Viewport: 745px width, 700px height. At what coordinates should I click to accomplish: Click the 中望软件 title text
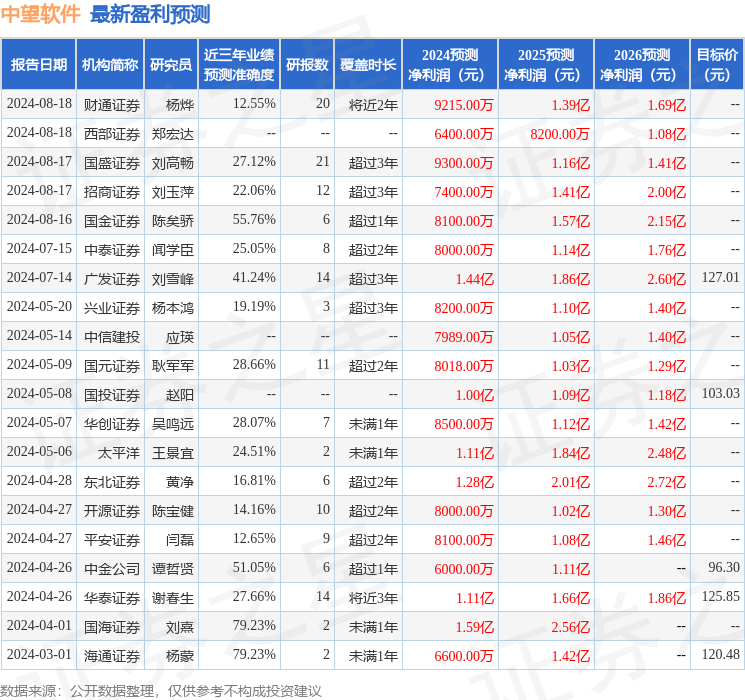click(41, 14)
